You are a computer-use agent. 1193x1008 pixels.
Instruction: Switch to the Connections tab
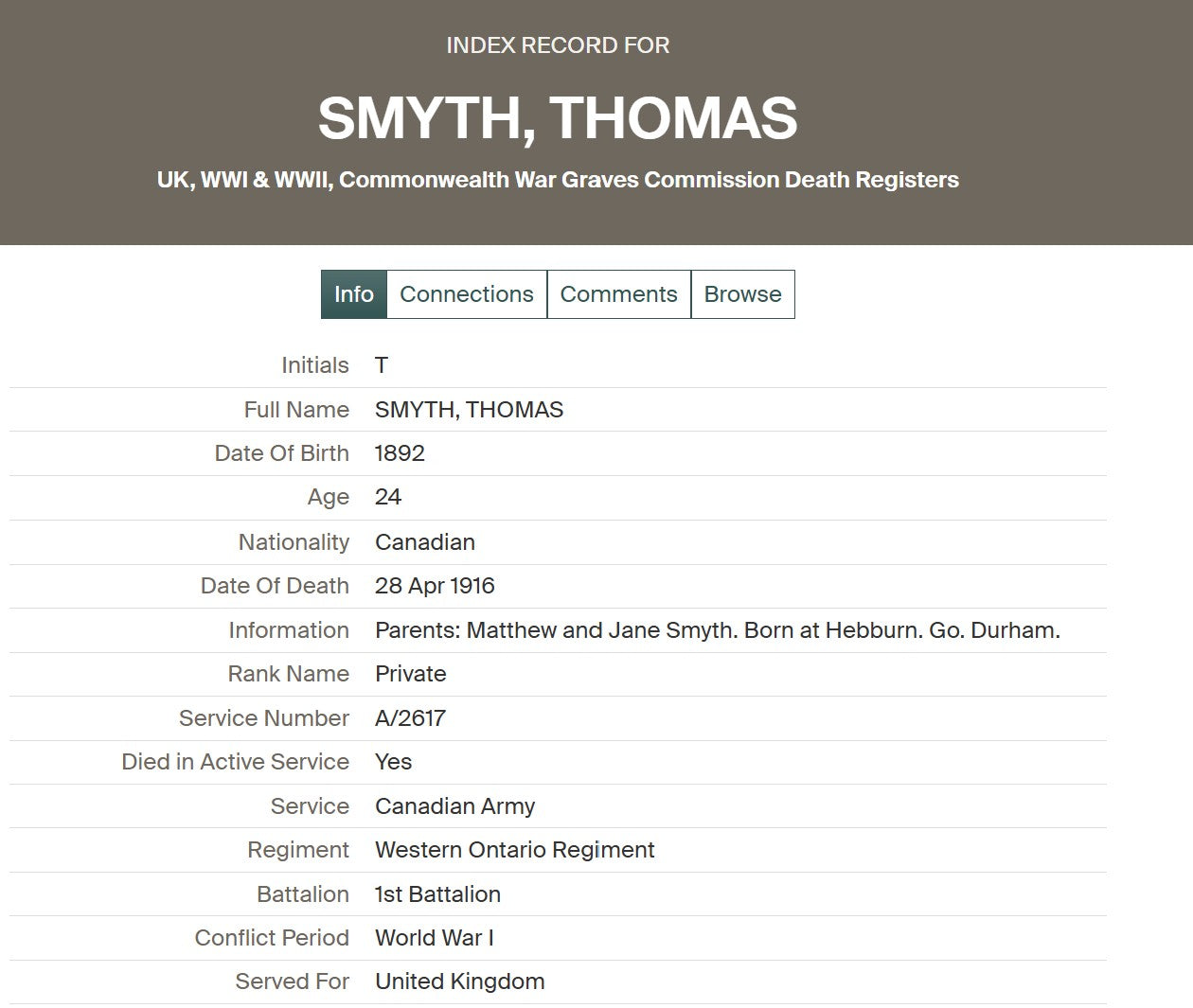pos(466,294)
